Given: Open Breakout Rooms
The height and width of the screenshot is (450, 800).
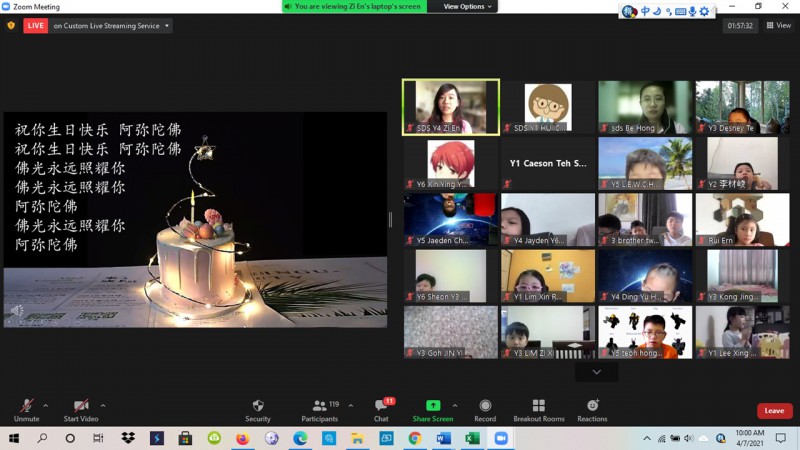Looking at the screenshot, I should tap(539, 410).
